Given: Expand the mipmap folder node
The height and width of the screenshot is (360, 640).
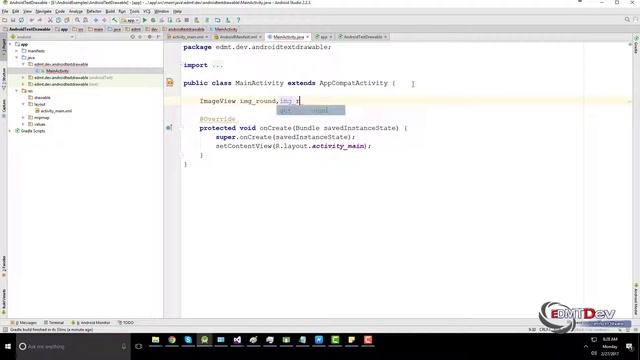Looking at the screenshot, I should click(23, 117).
